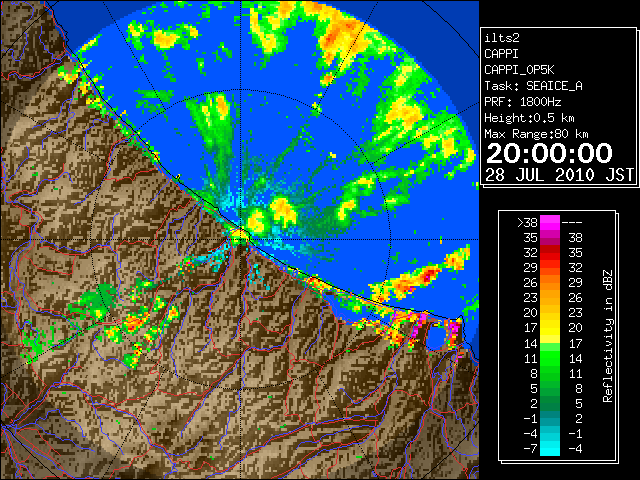Click the 'CAPPI_0P5K' product name
Screen dimensions: 640x480
point(519,70)
